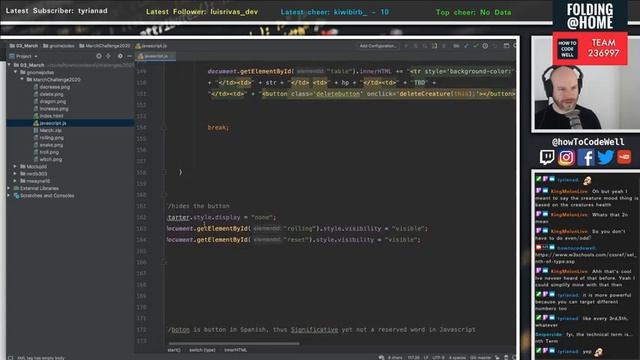Viewport: 640px width, 360px height.
Task: Click the fold marker beside line 158
Action: coord(164,172)
